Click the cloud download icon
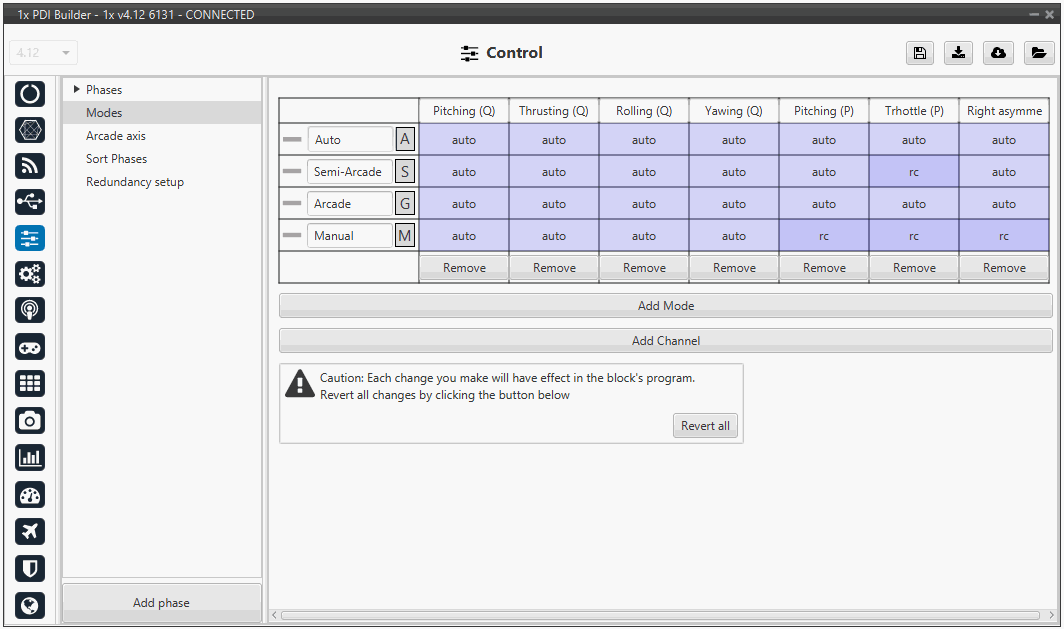 [x=997, y=54]
